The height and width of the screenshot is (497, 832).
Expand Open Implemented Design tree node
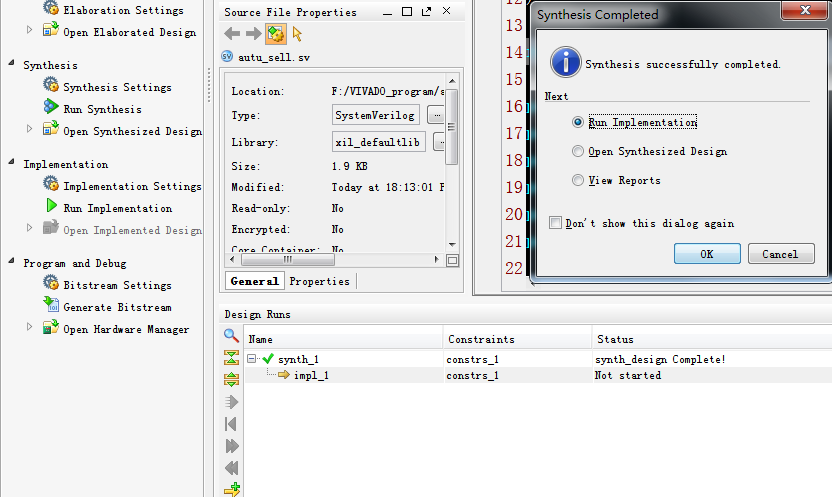tap(30, 228)
